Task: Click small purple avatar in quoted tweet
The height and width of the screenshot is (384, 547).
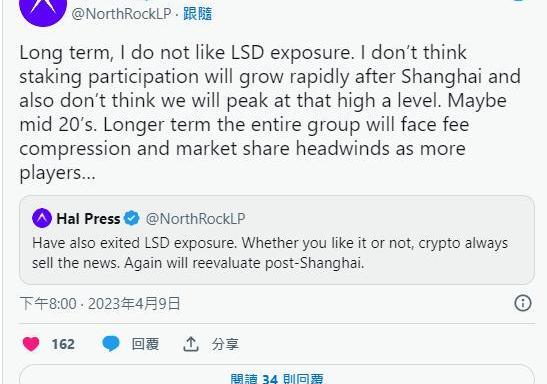Action: pyautogui.click(x=42, y=218)
